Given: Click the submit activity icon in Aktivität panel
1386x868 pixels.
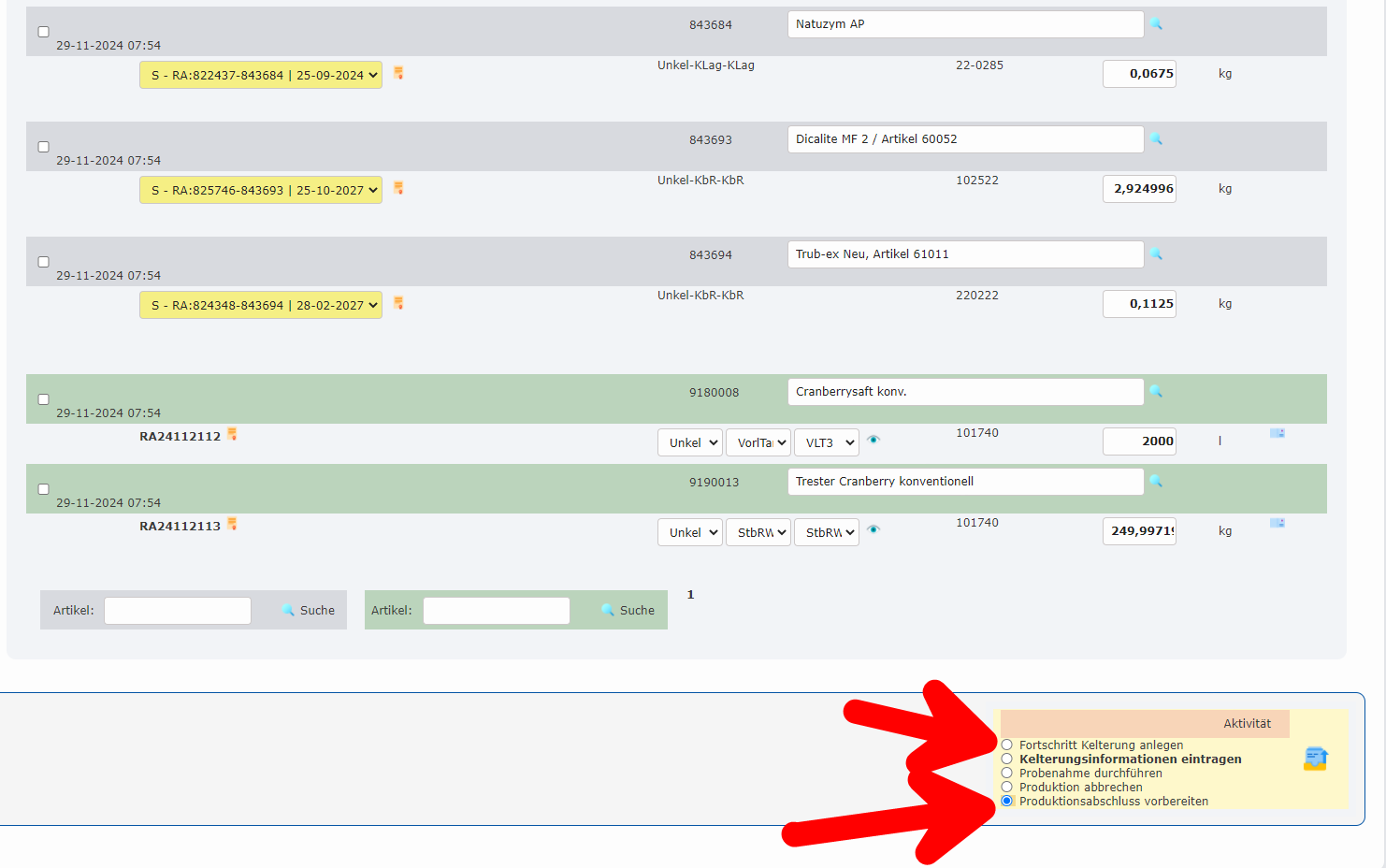Looking at the screenshot, I should pyautogui.click(x=1316, y=759).
